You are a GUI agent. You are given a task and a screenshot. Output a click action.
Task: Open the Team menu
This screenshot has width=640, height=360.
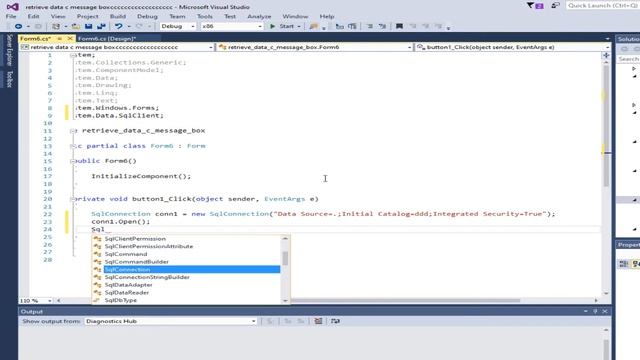[x=177, y=16]
